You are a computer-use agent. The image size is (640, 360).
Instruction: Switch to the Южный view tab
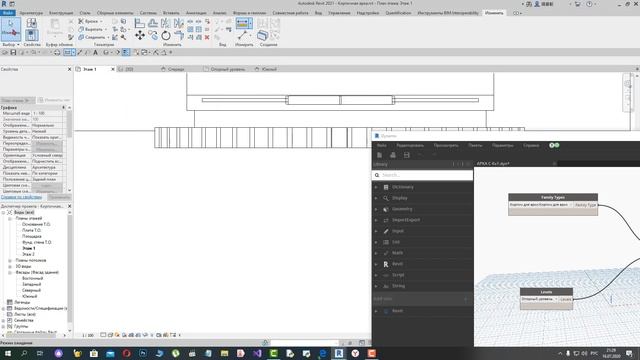(x=269, y=69)
